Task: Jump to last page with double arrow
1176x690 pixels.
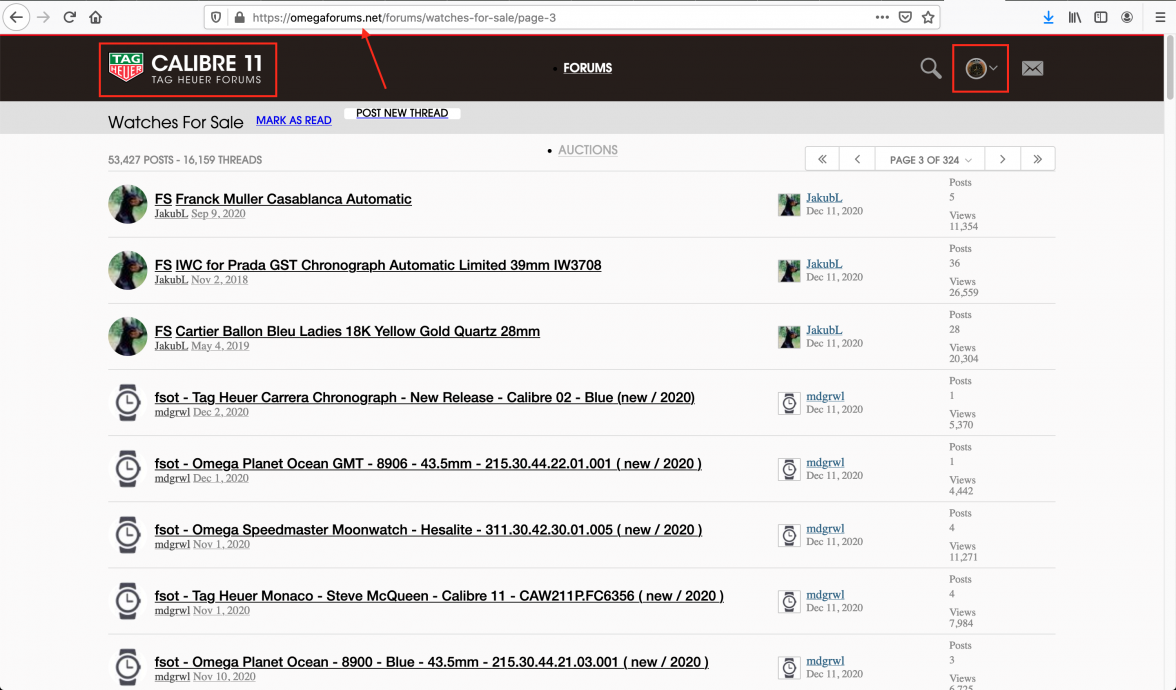Action: [1037, 159]
